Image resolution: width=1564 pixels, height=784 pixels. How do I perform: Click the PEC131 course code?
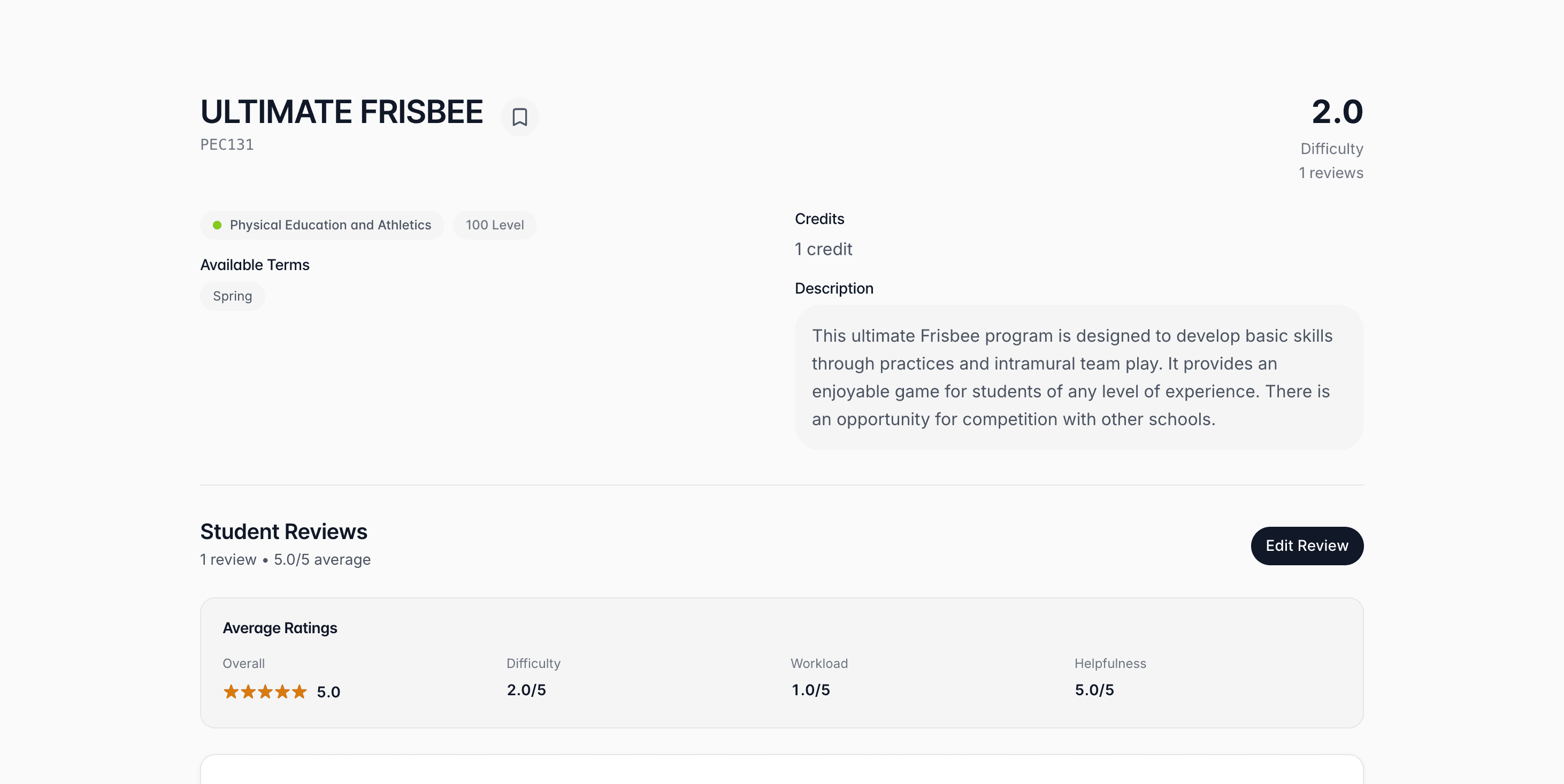click(x=227, y=144)
